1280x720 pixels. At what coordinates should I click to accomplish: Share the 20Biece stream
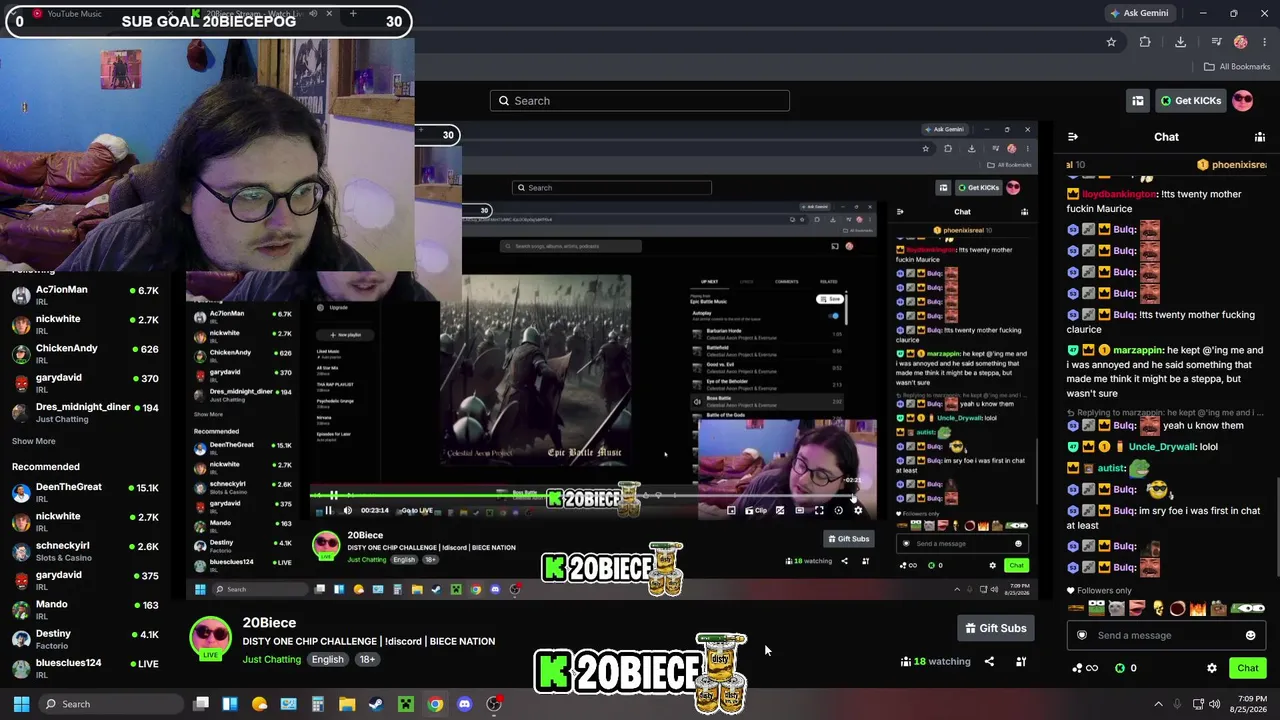tap(989, 661)
